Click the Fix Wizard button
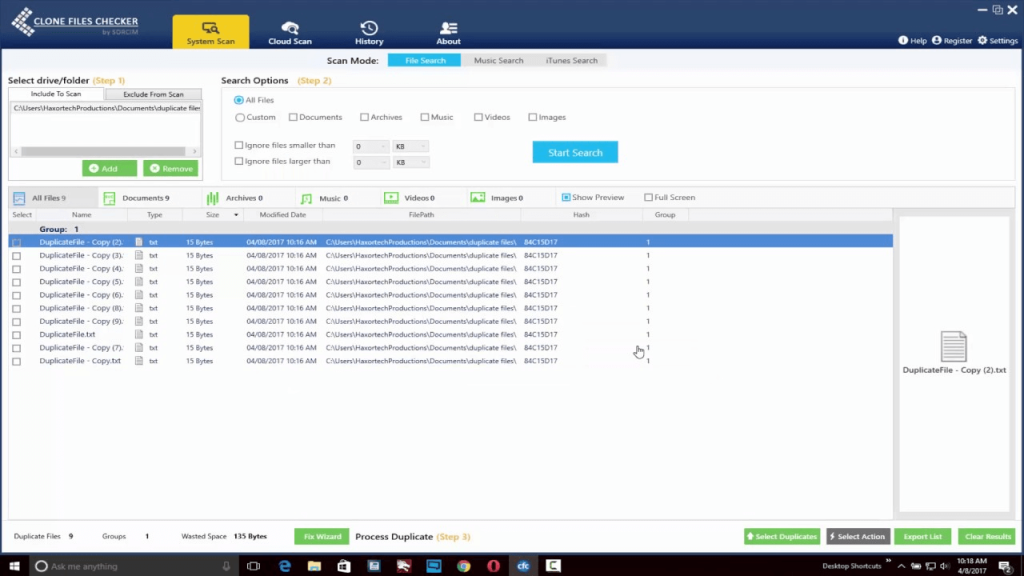 click(321, 537)
